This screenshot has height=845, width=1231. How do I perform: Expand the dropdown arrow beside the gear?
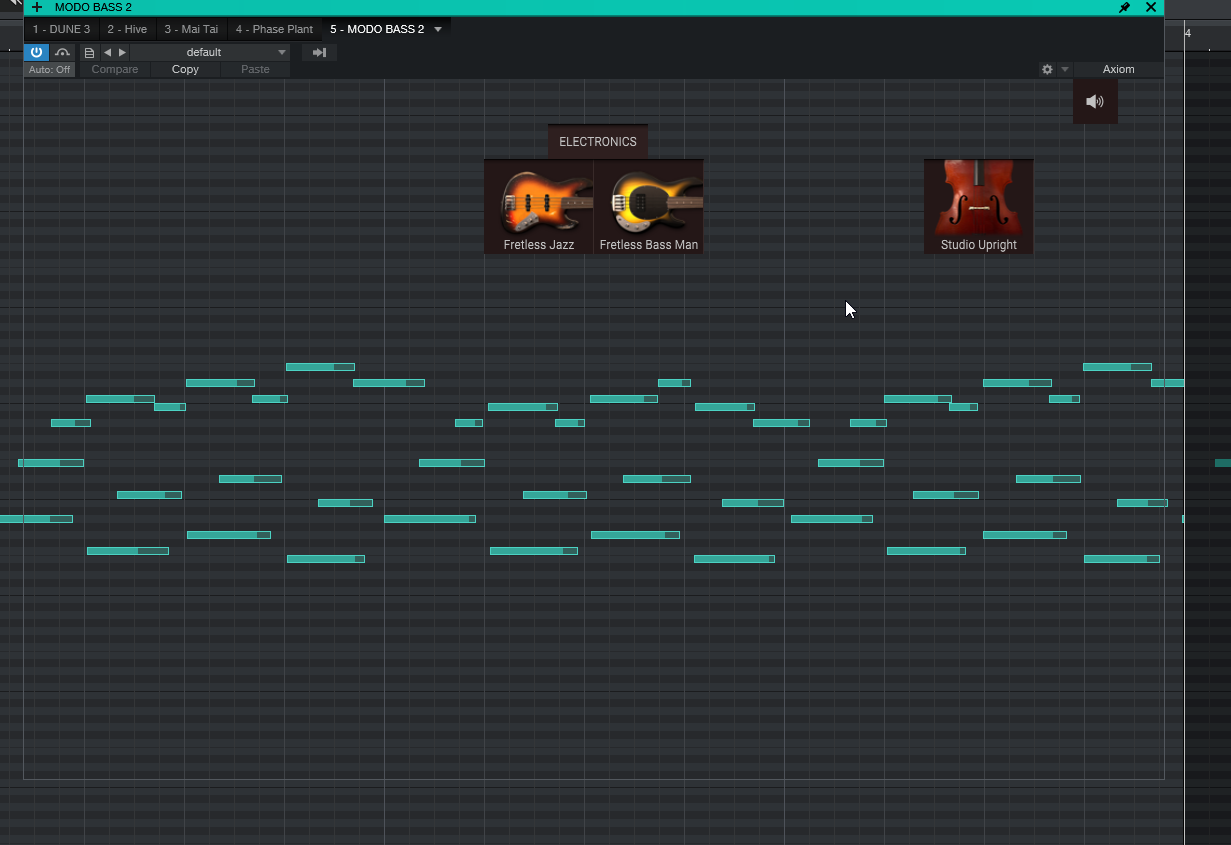1065,70
